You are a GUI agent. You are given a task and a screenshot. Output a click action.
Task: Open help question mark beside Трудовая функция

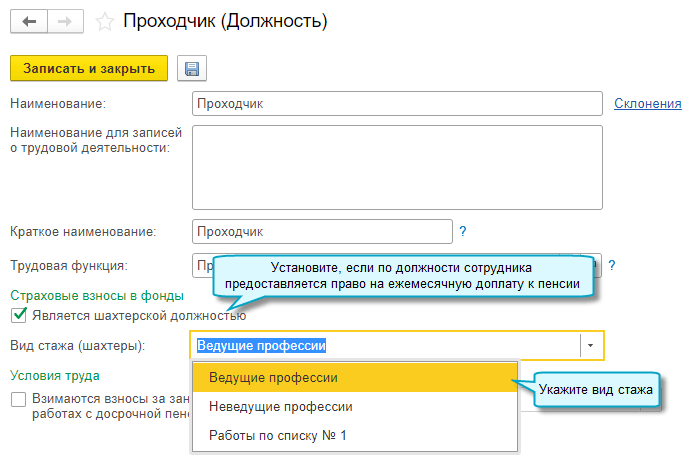[x=611, y=265]
